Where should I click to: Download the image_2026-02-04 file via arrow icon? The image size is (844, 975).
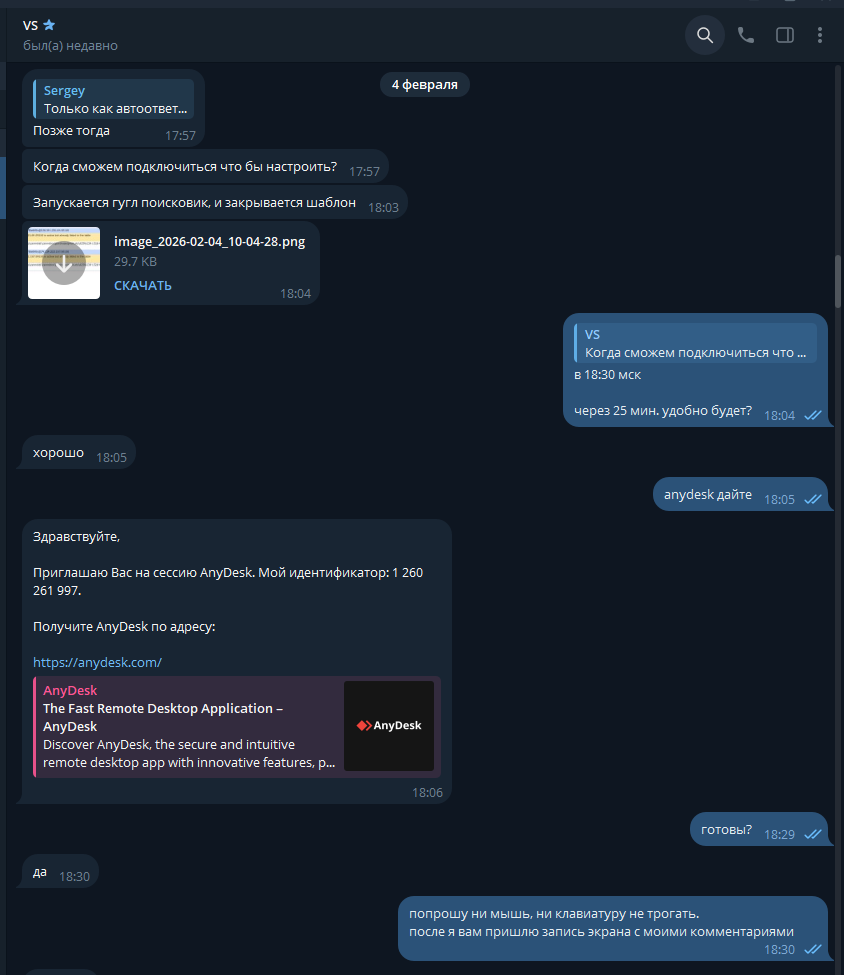pos(63,263)
